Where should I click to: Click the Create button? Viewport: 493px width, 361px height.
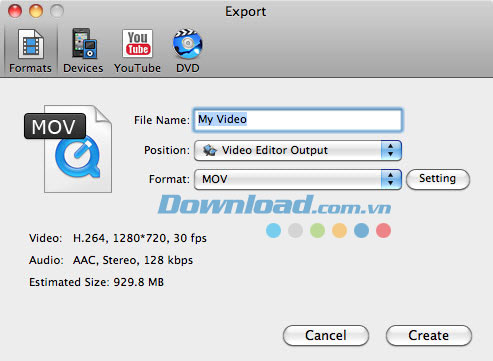[429, 335]
